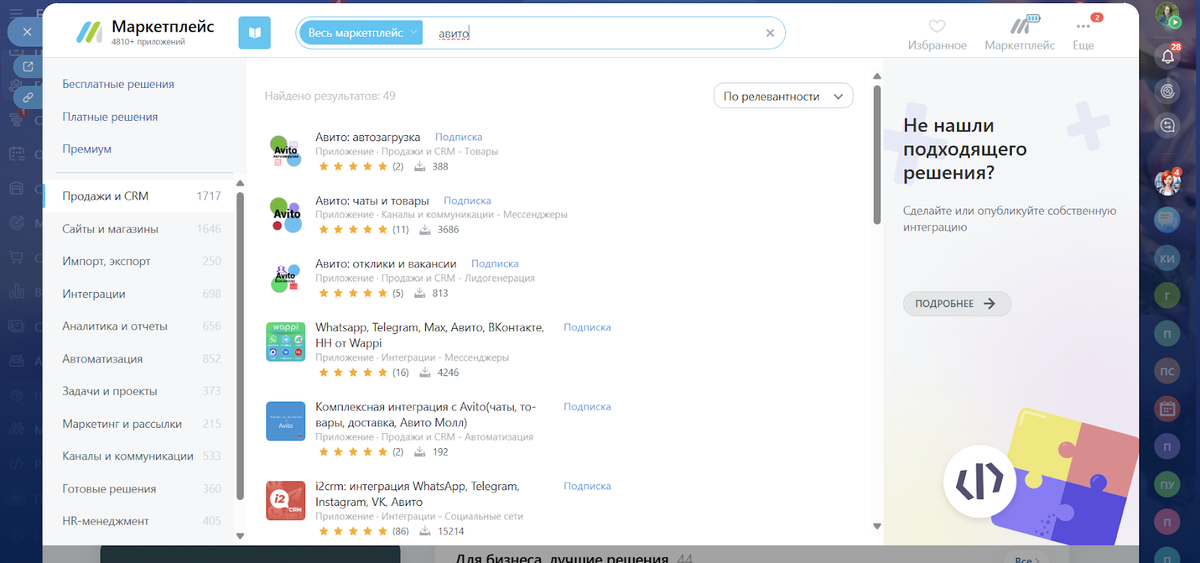Open the Еще menu with badge

1083,34
